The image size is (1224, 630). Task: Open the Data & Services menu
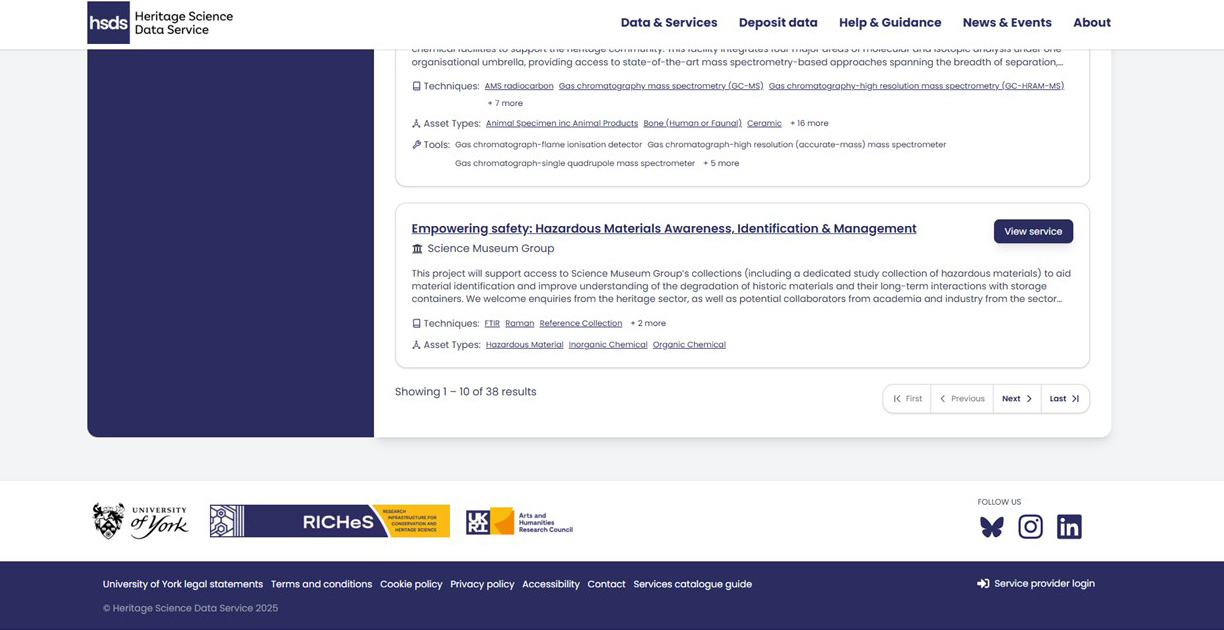coord(668,22)
